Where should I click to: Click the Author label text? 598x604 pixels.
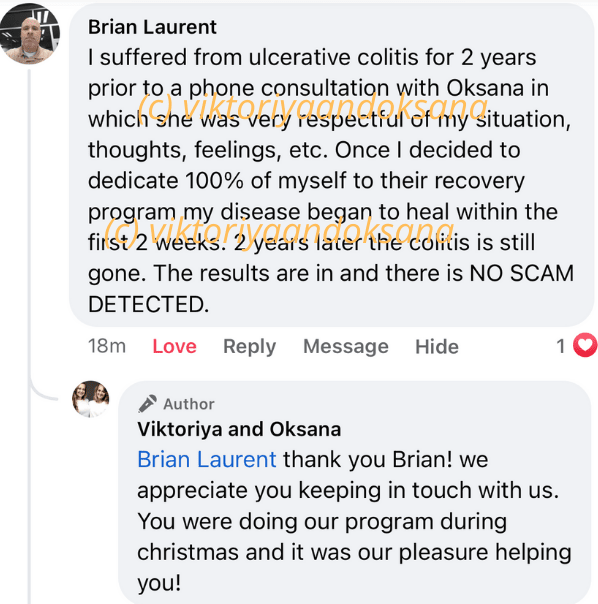[x=189, y=404]
